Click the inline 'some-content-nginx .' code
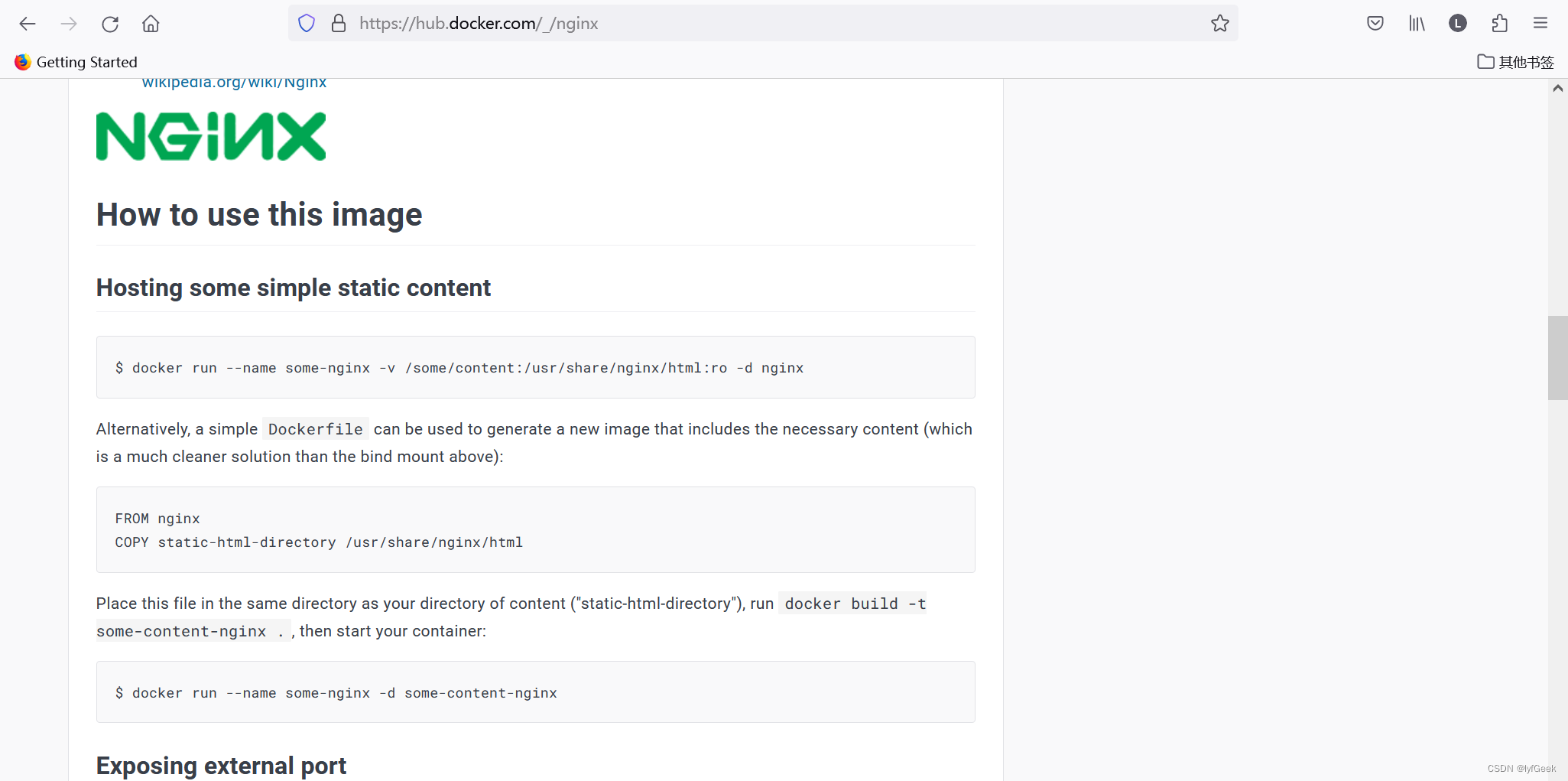This screenshot has height=781, width=1568. pos(193,631)
